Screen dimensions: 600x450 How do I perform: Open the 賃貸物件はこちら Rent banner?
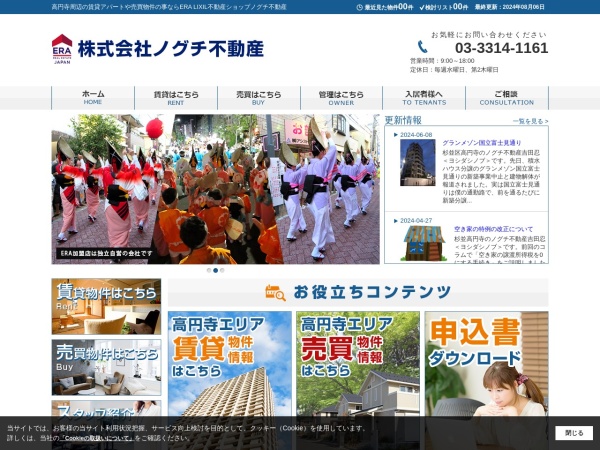click(x=106, y=307)
